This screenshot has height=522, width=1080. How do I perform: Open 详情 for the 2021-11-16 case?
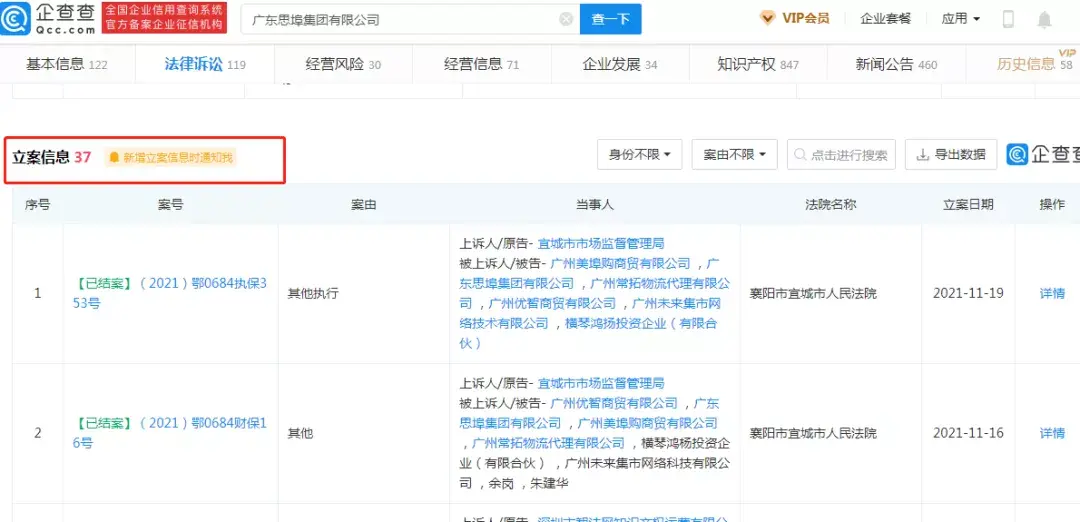coord(1052,433)
